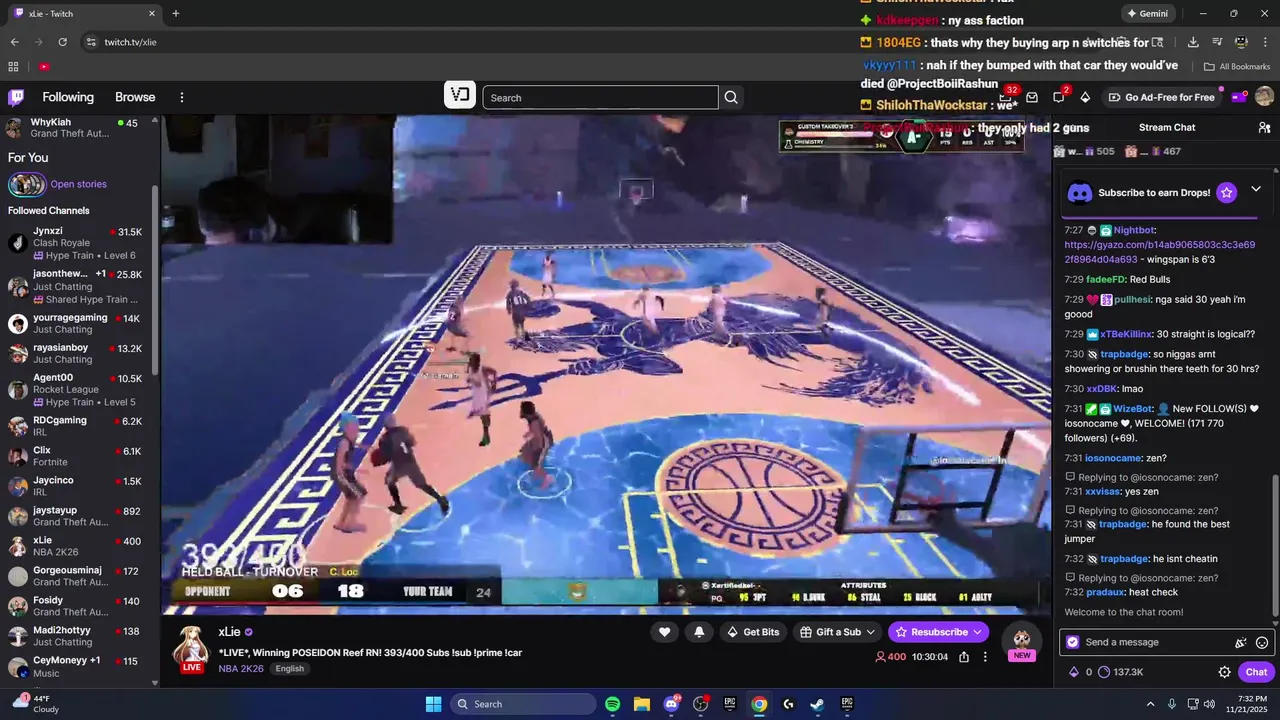1280x720 pixels.
Task: Open the Twitch more options menu
Action: (x=182, y=97)
